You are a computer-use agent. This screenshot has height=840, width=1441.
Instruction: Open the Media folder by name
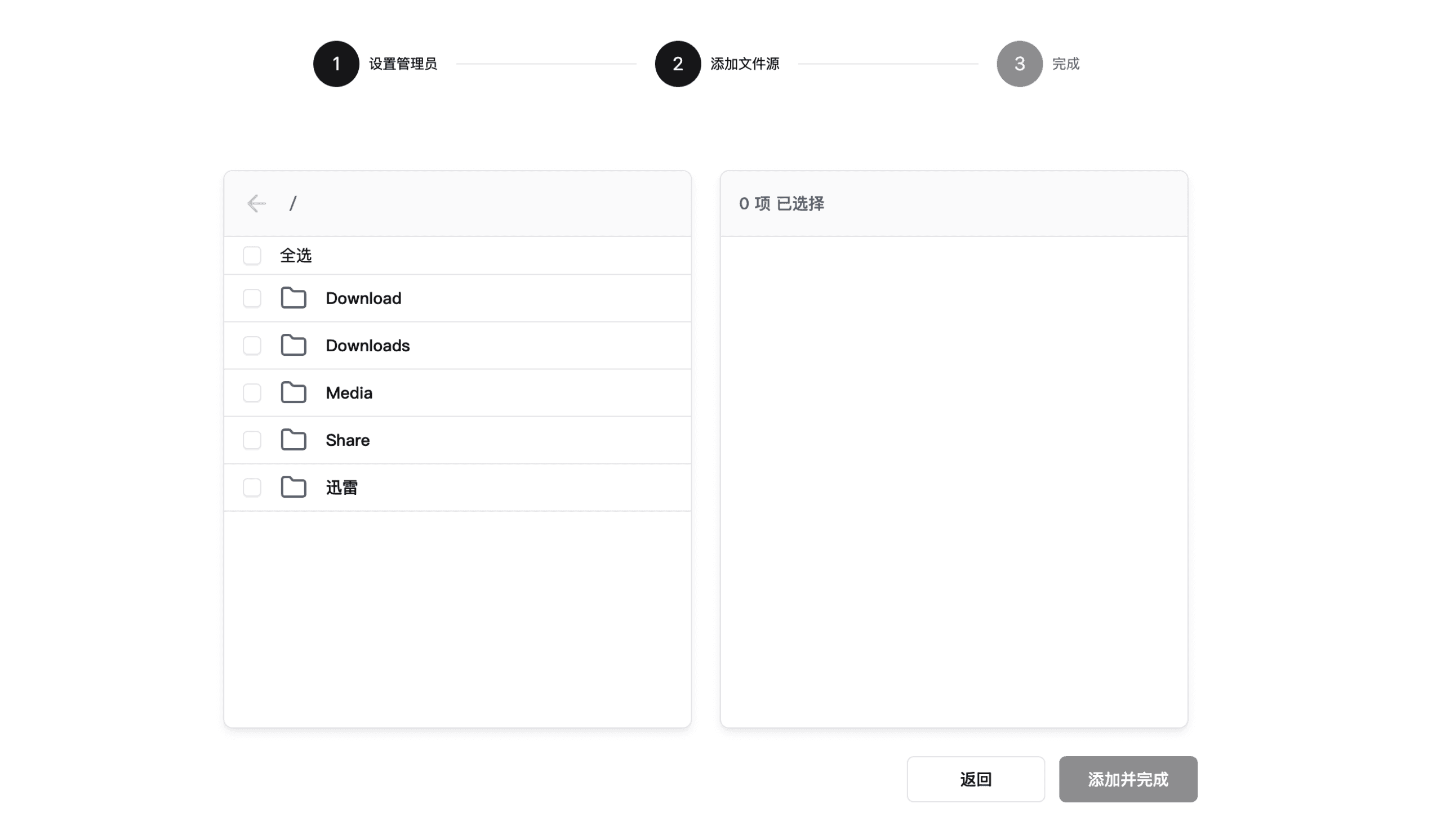[x=349, y=393]
